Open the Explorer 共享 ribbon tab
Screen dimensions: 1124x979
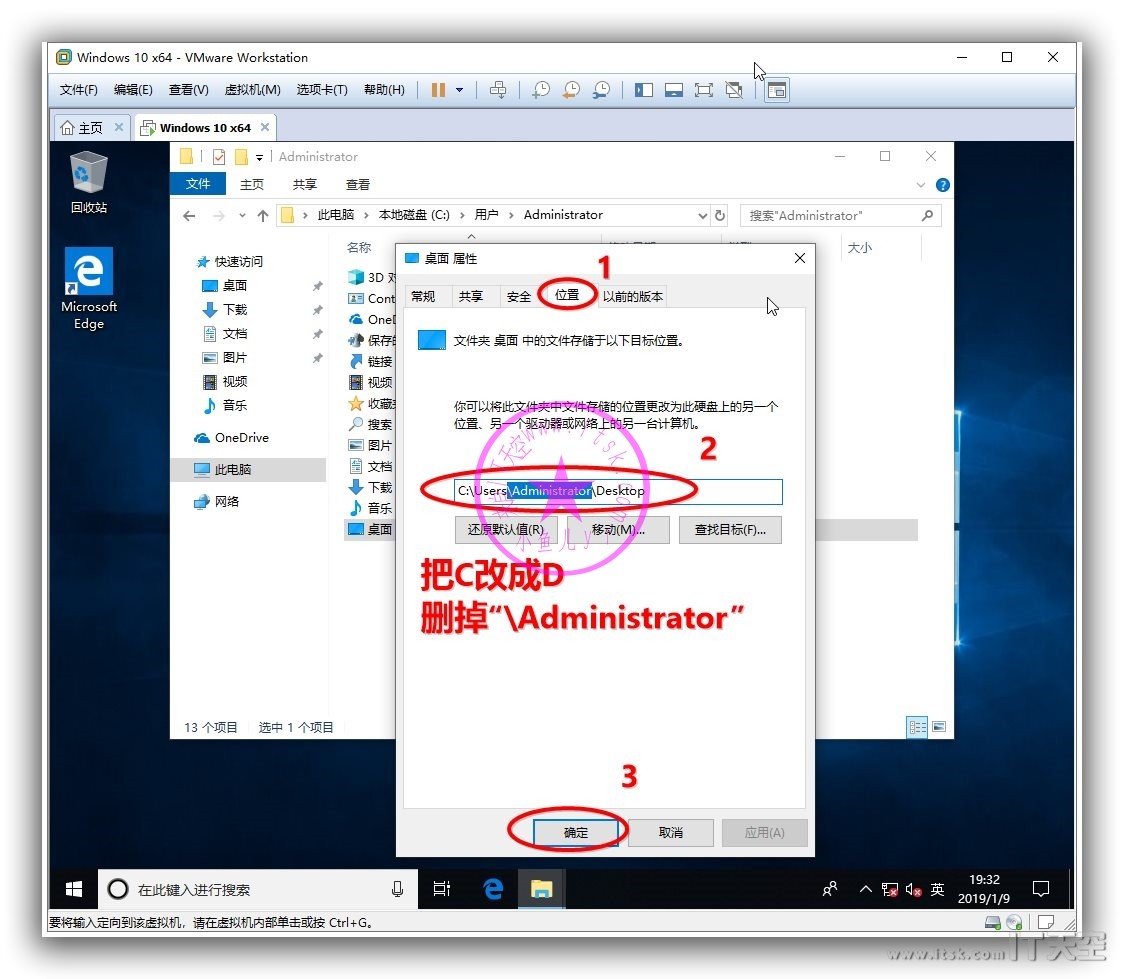(x=305, y=184)
